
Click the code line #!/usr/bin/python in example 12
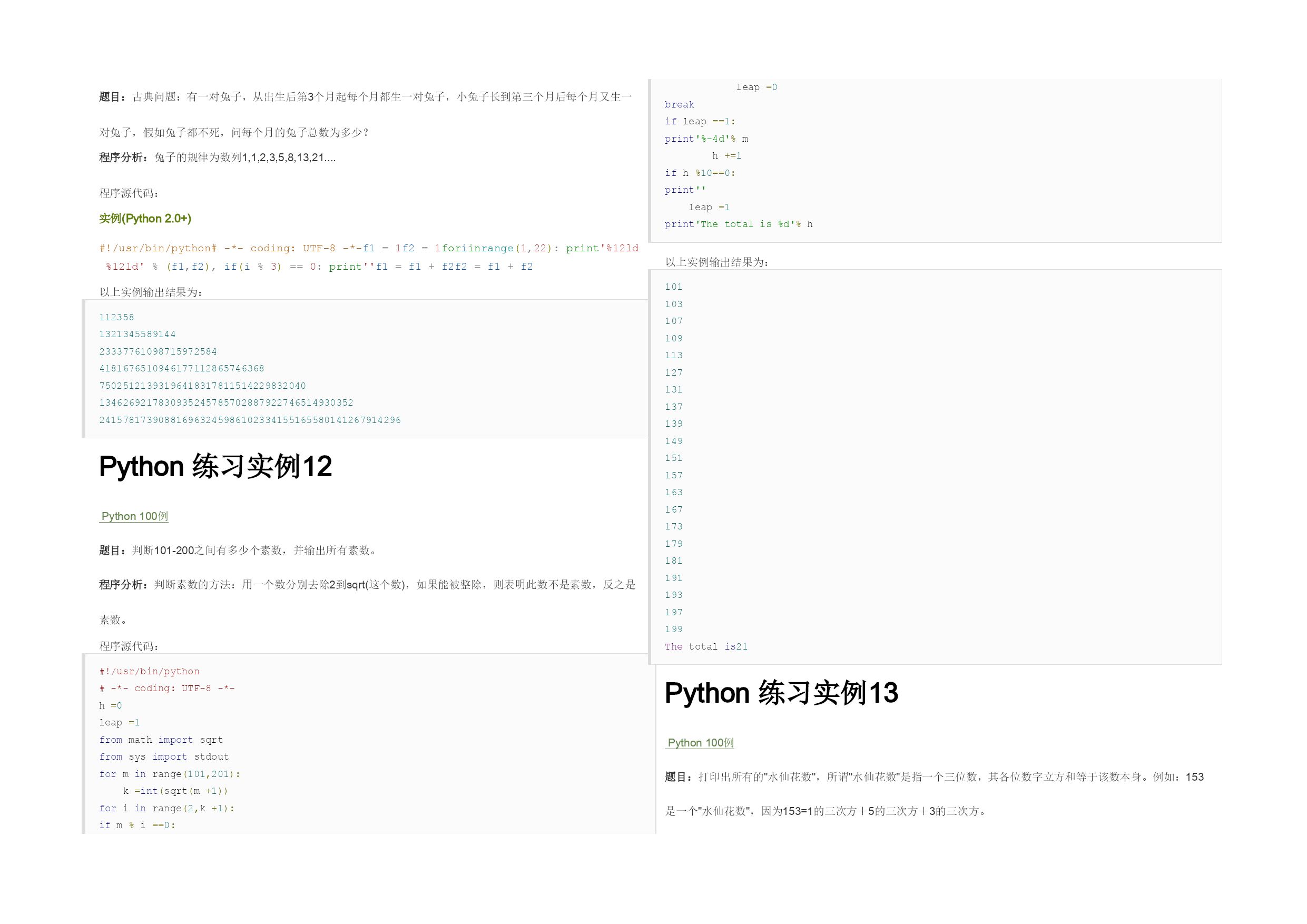[x=149, y=672]
